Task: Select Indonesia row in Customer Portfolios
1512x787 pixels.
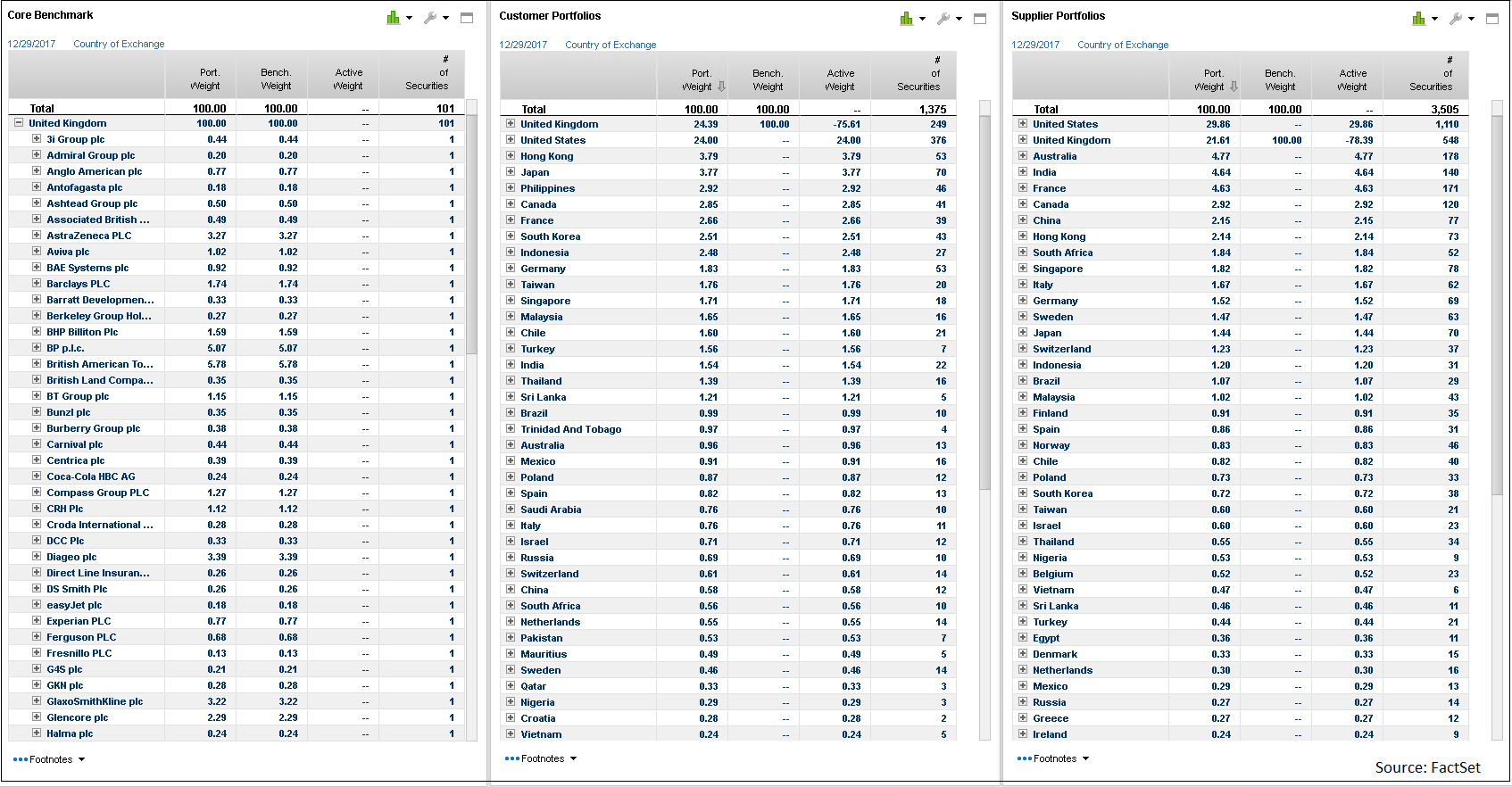Action: (728, 253)
